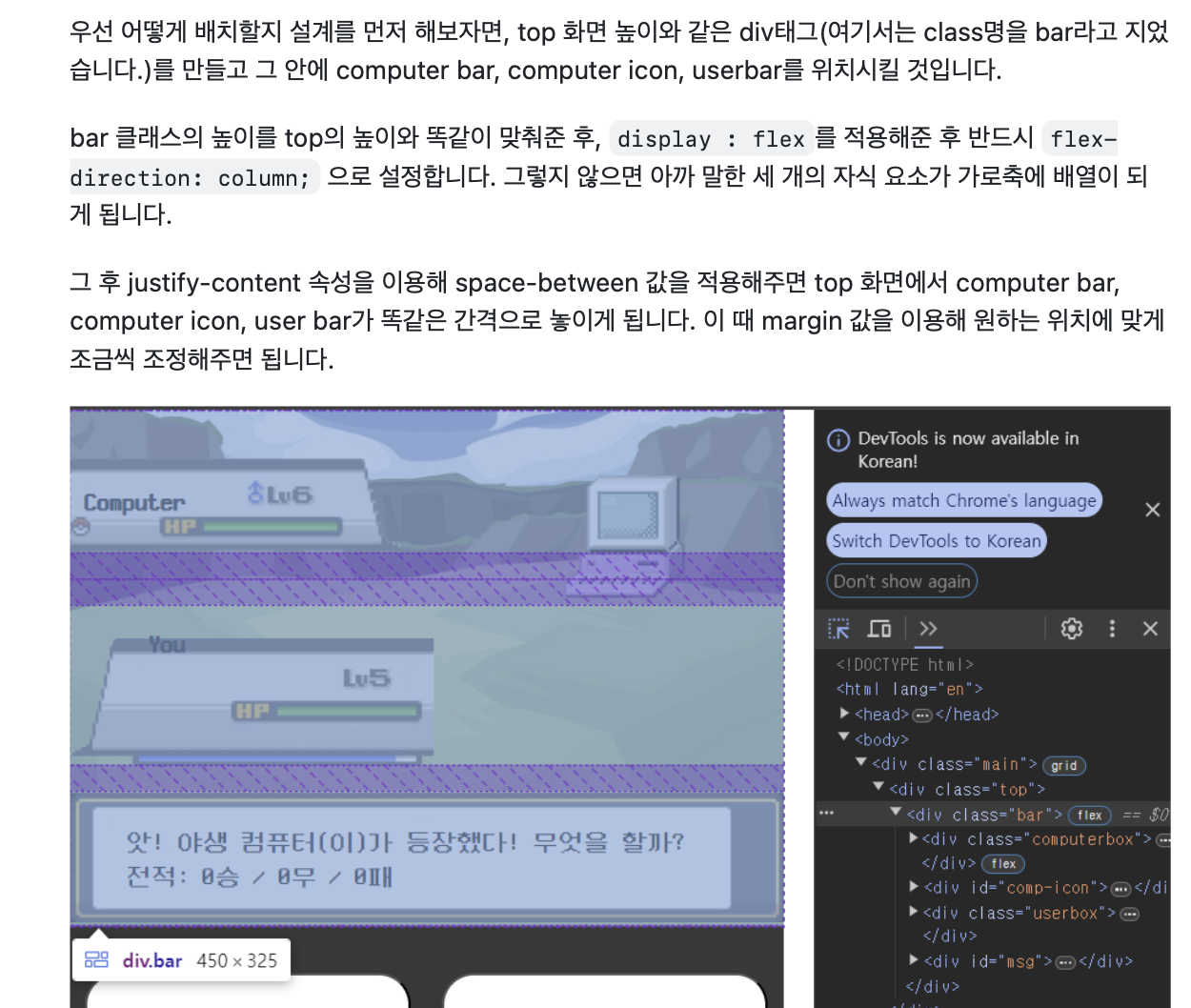
Task: Expand the msg div node
Action: (914, 960)
